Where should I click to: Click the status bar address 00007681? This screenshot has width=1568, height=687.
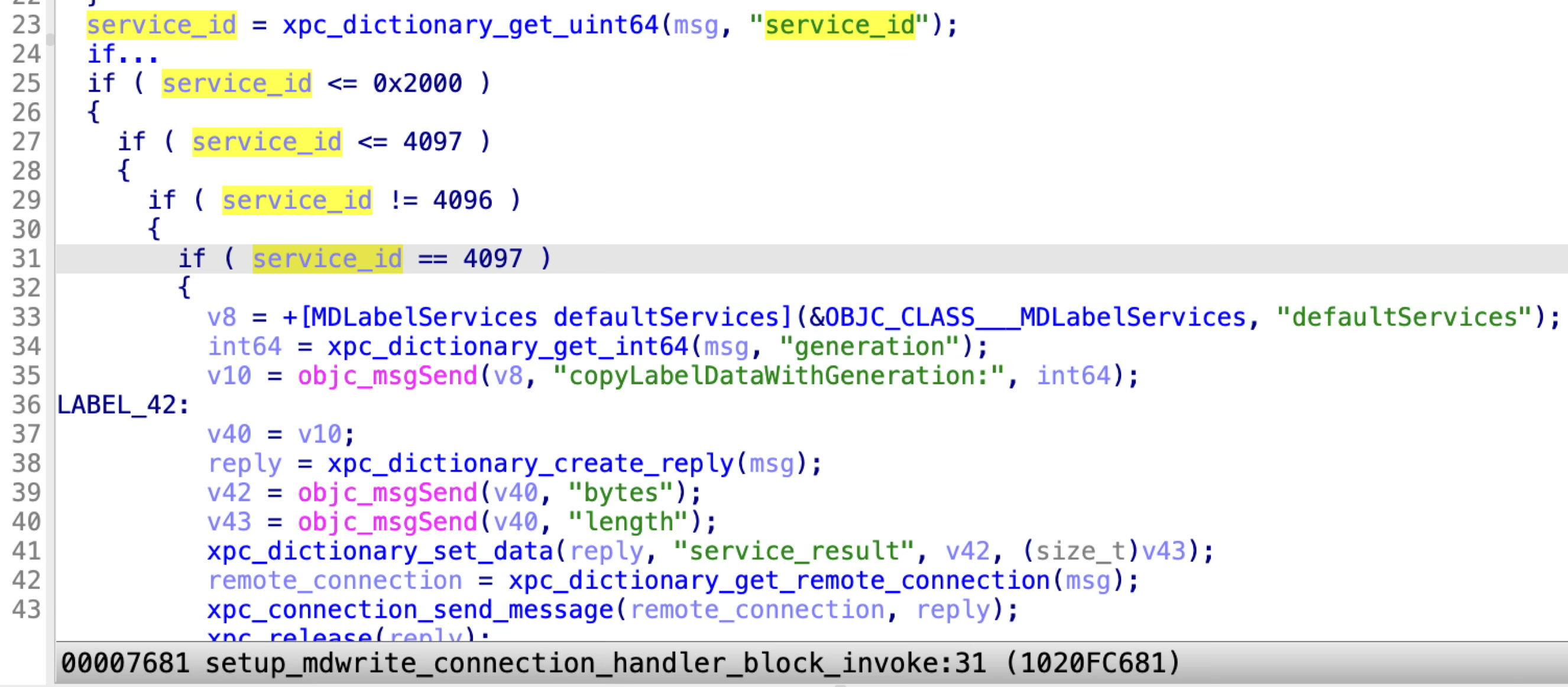coord(125,663)
